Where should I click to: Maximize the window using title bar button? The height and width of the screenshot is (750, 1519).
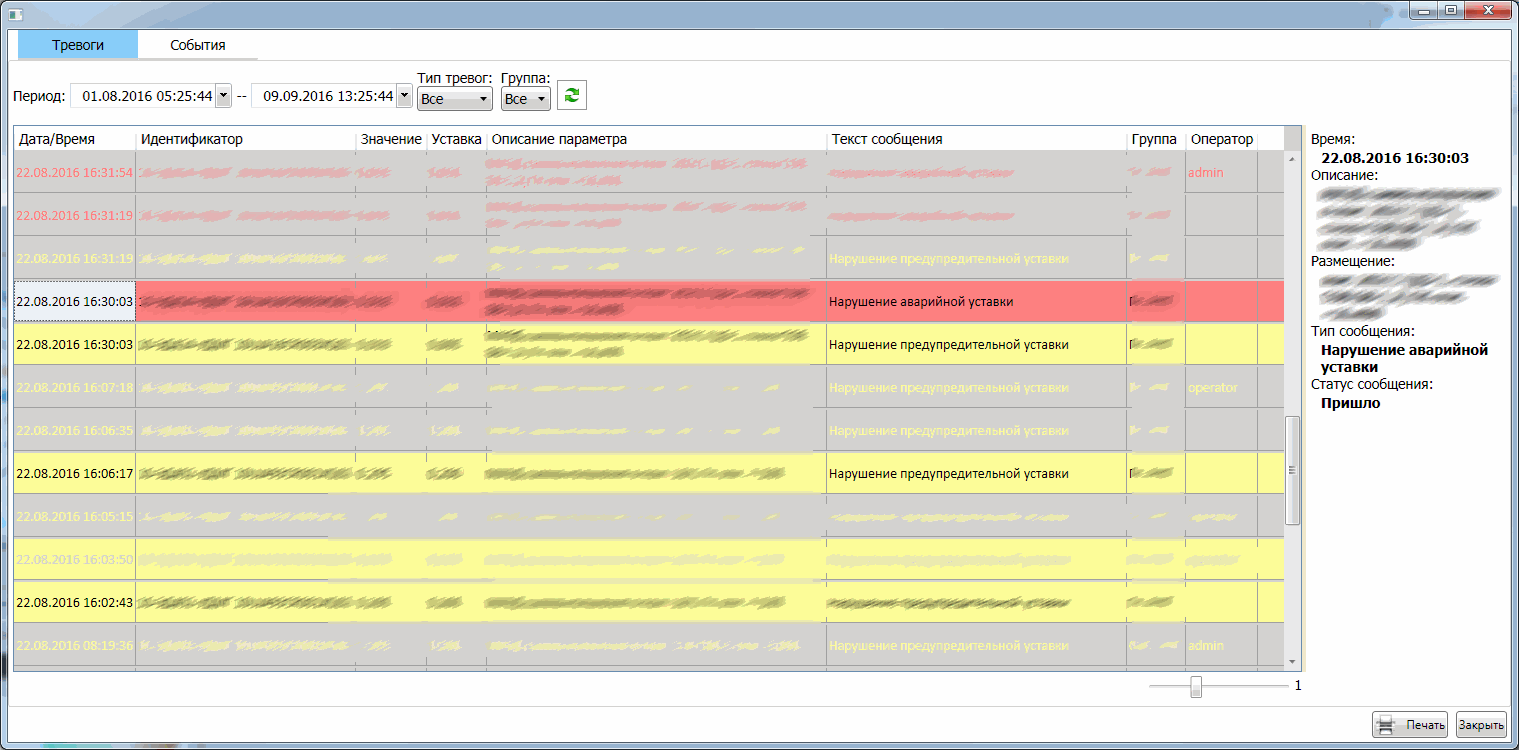pyautogui.click(x=1450, y=9)
